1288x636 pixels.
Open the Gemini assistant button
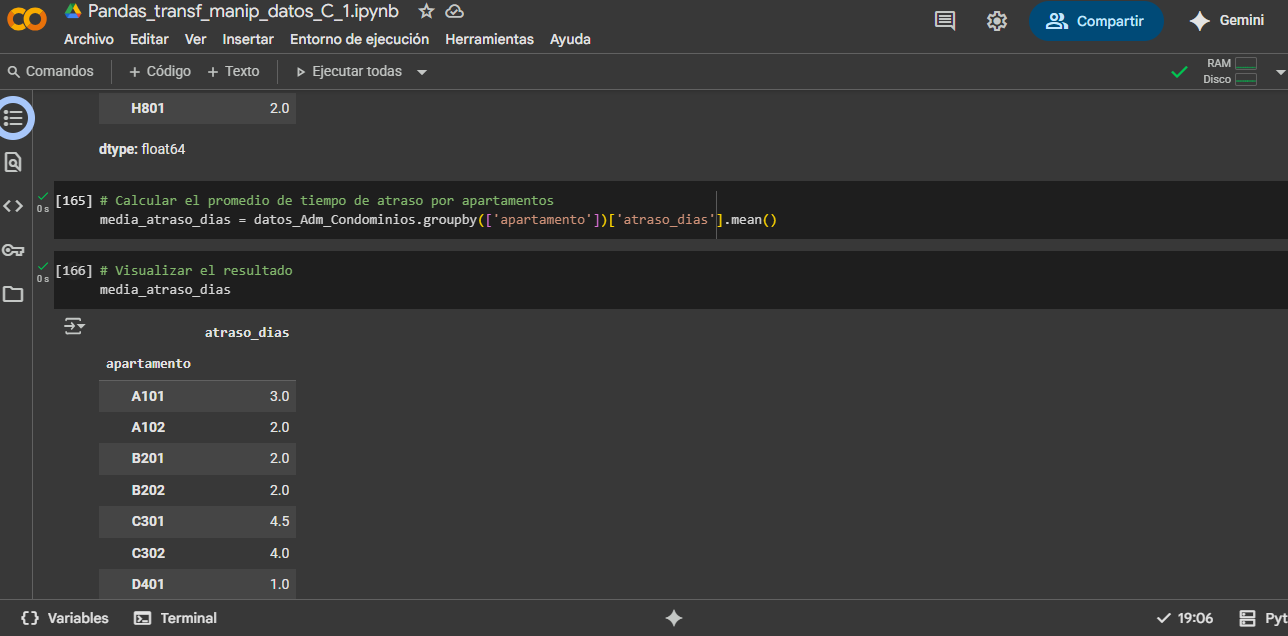(x=1226, y=21)
